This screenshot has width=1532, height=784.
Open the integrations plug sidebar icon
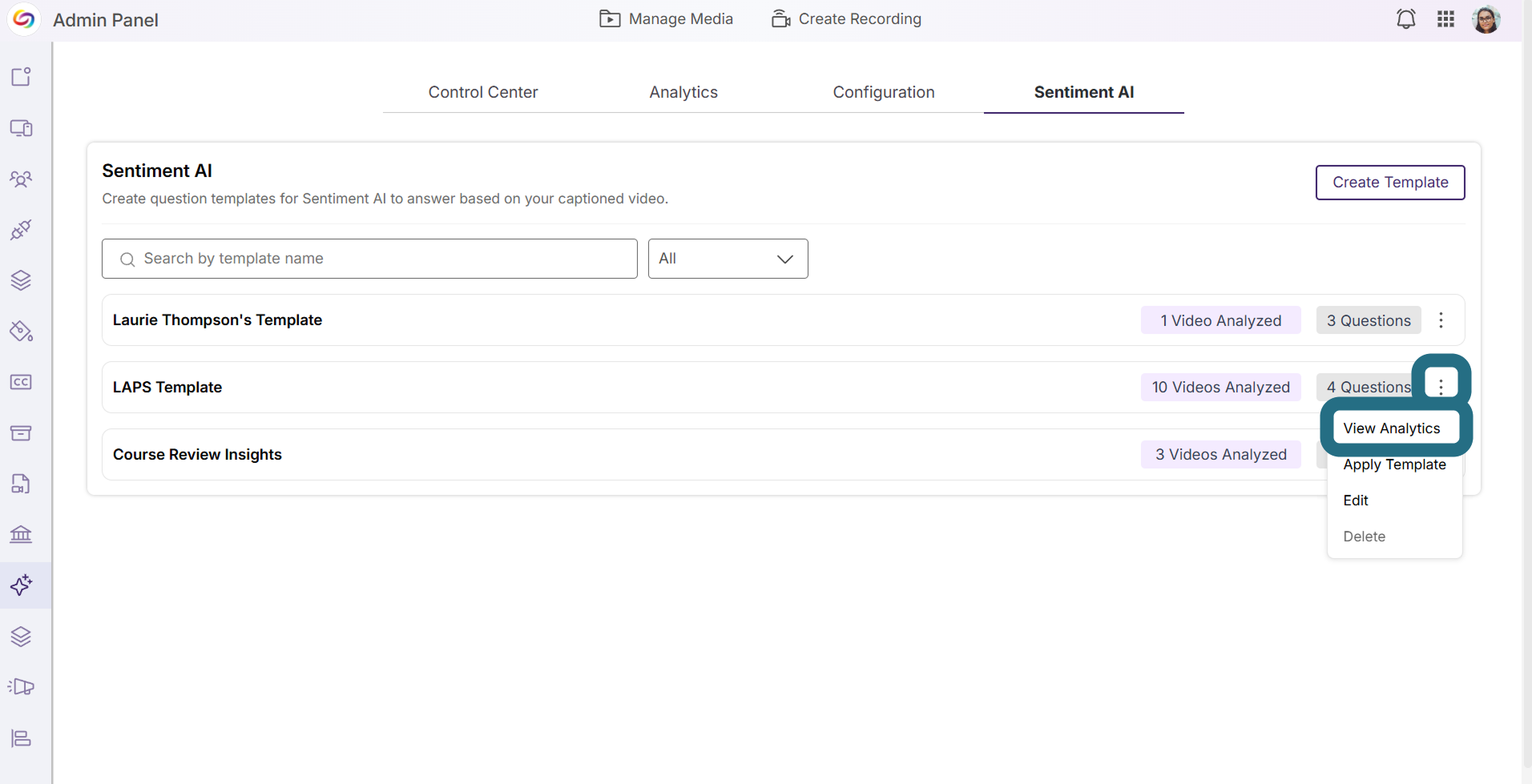[x=21, y=230]
